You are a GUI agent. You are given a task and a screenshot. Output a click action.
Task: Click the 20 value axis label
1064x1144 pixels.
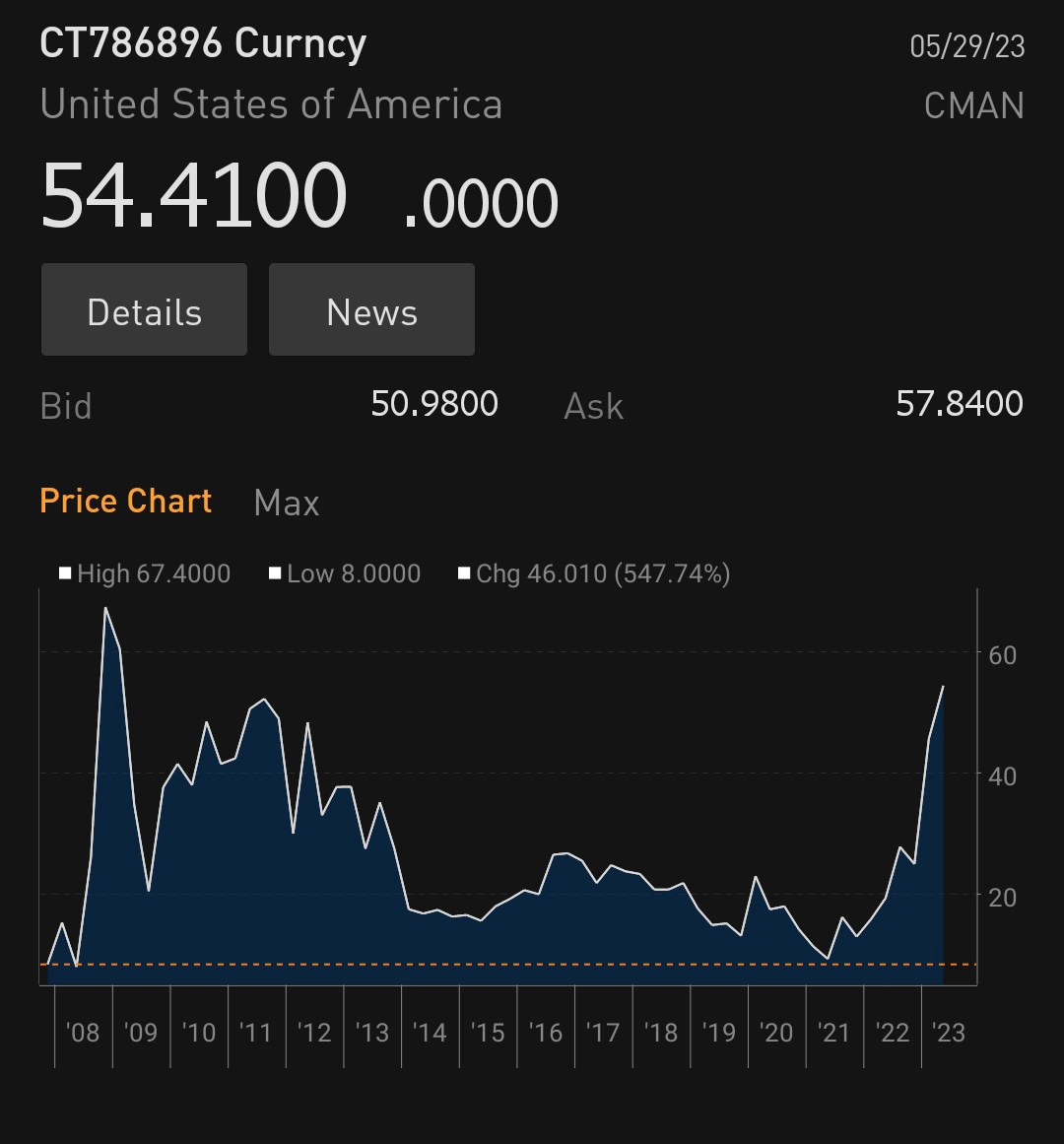(x=1003, y=898)
